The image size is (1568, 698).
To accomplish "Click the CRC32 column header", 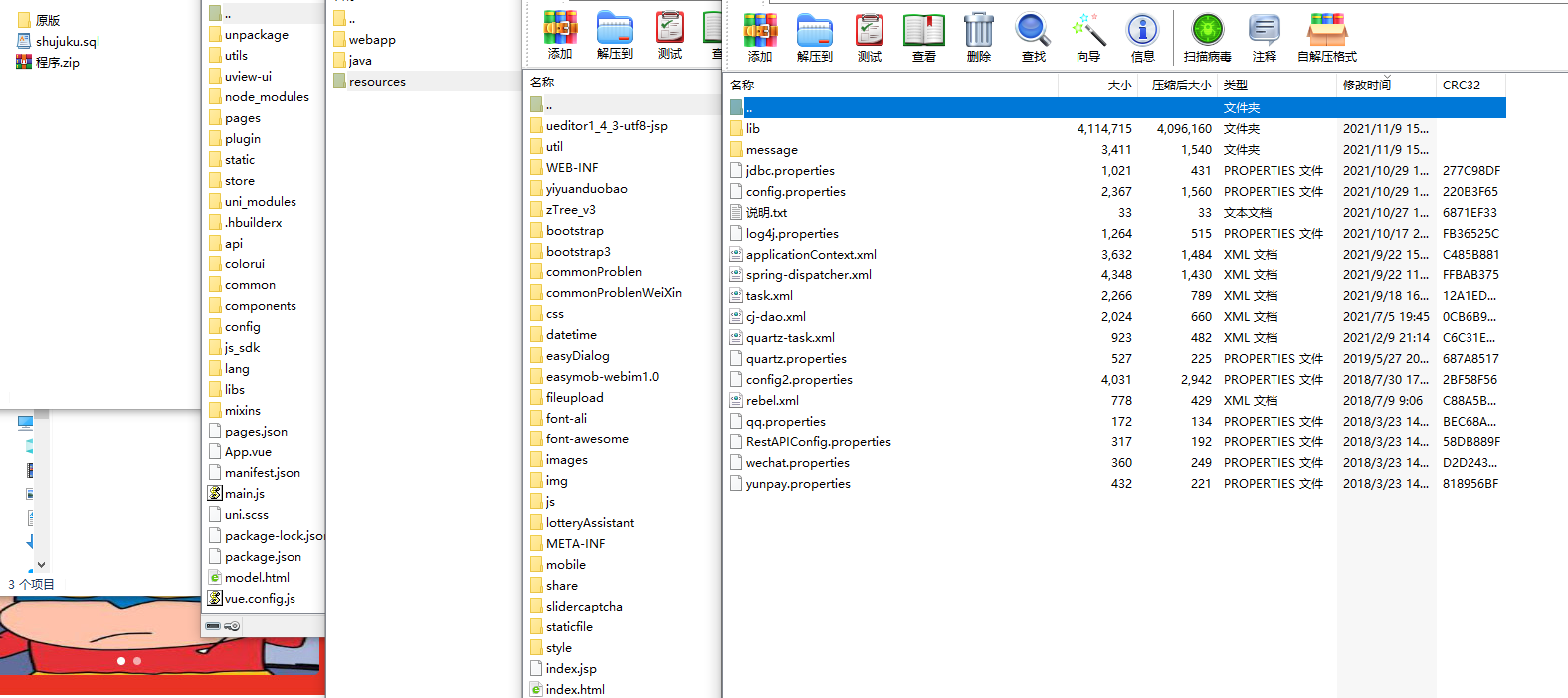I will [1462, 86].
